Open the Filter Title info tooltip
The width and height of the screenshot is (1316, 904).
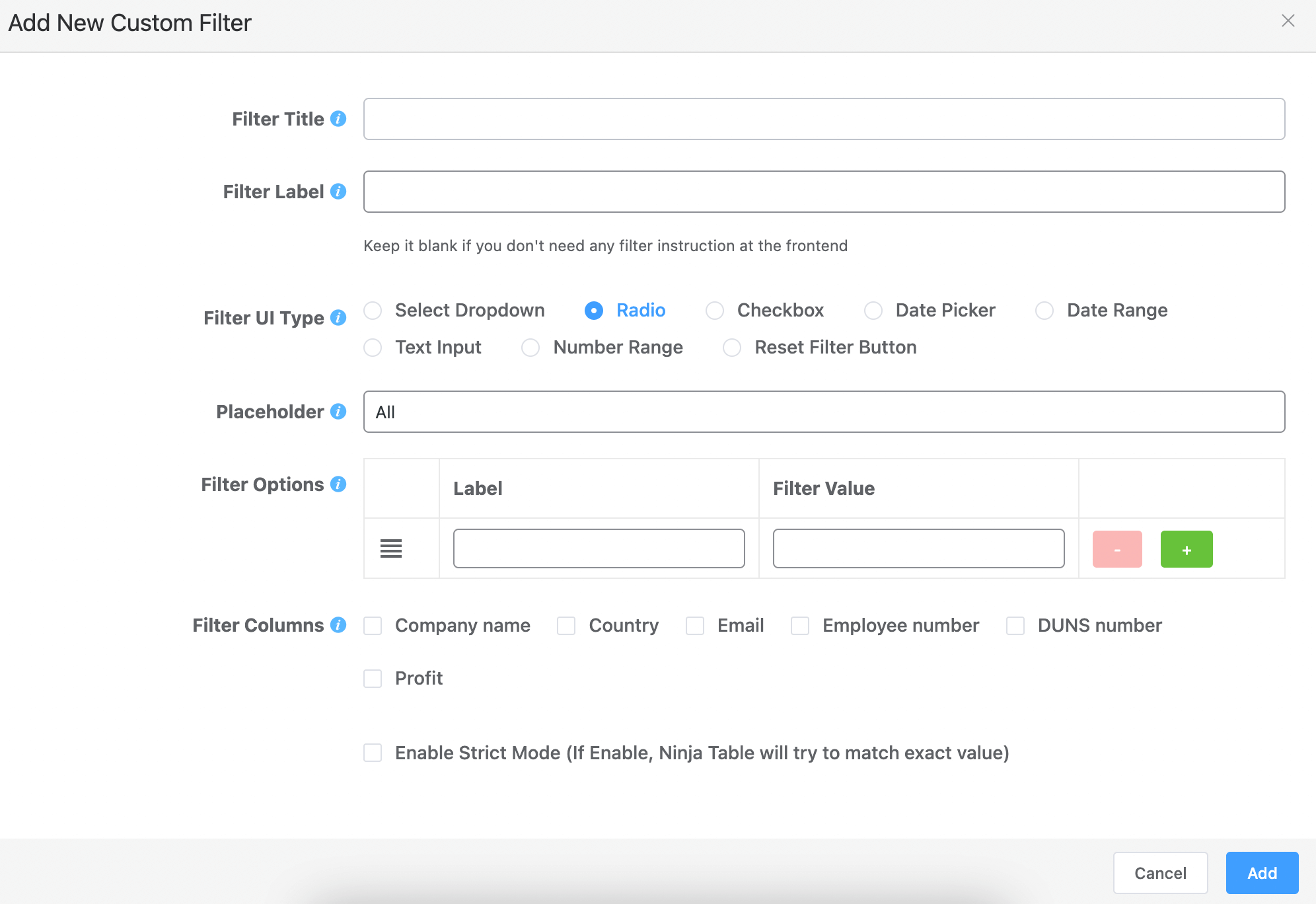coord(338,119)
